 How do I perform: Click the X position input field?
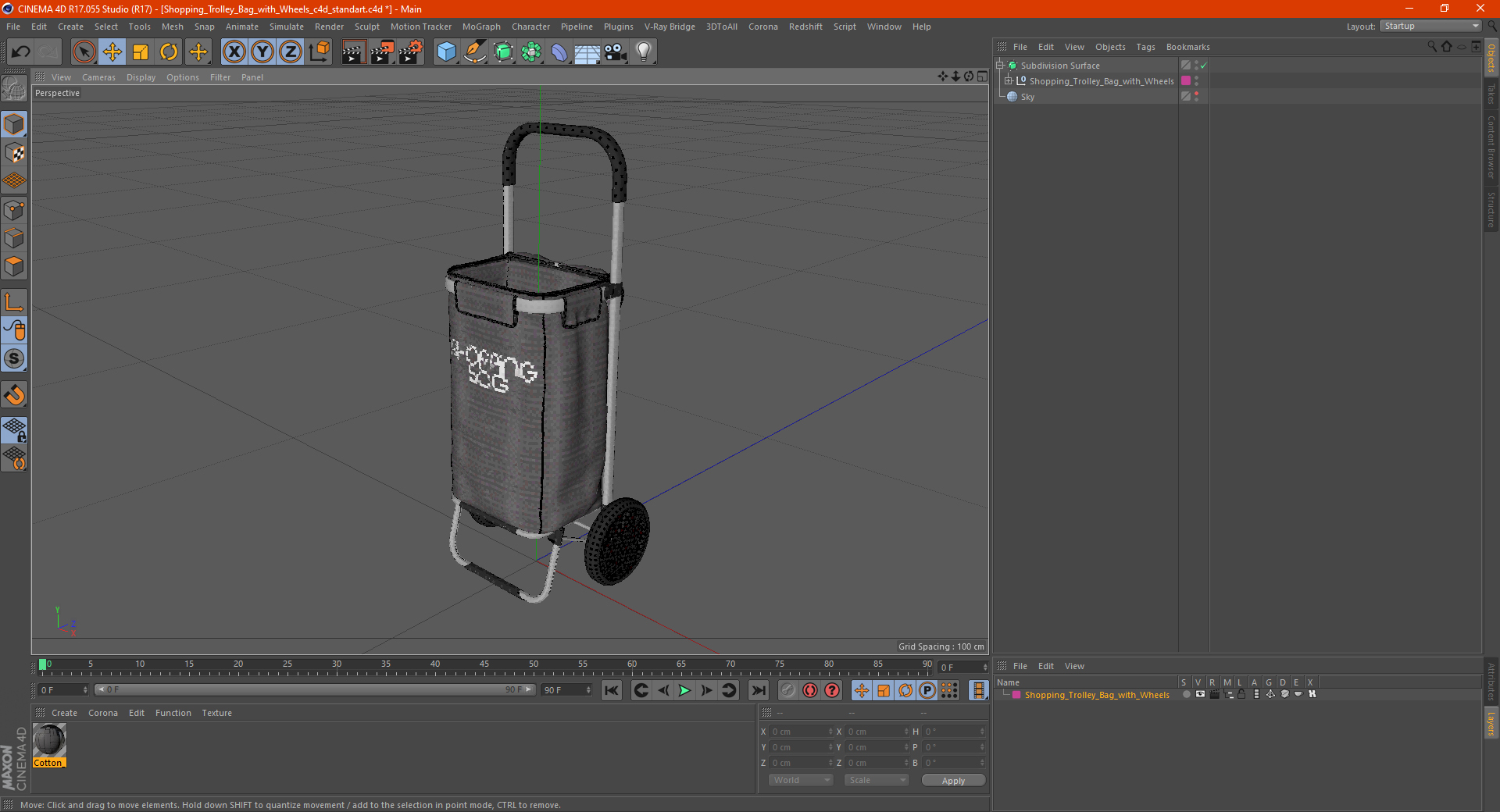coord(802,732)
